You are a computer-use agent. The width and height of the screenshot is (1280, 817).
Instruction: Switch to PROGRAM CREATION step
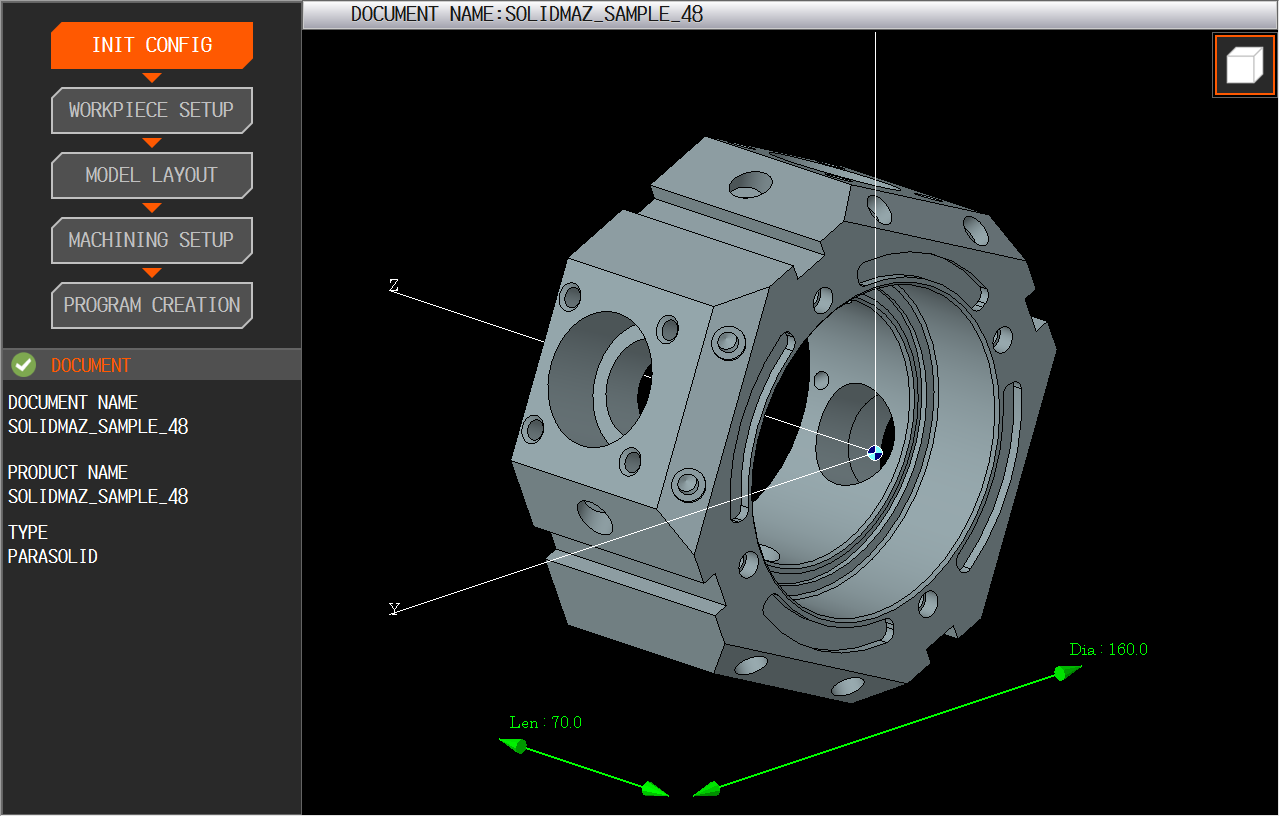151,305
